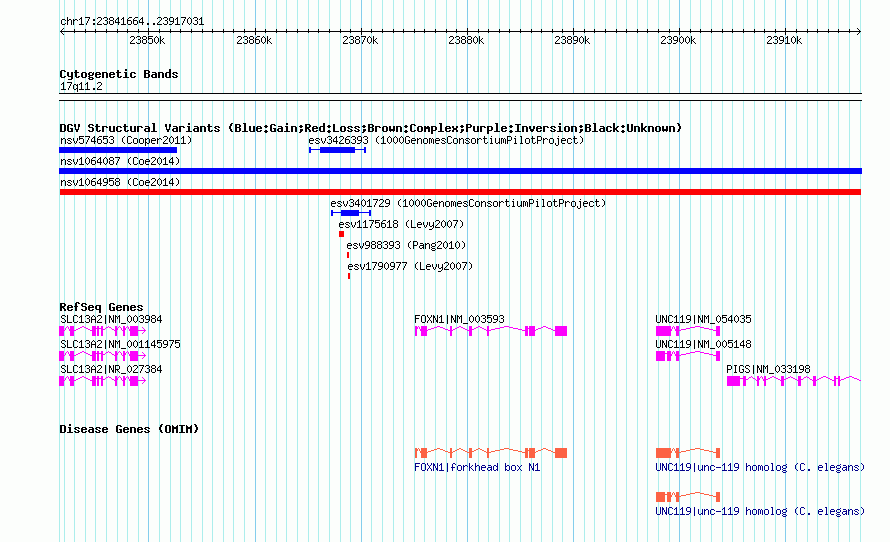The width and height of the screenshot is (890, 542).
Task: Open the esv988393 (Pang2010) variant label
Action: click(x=406, y=245)
